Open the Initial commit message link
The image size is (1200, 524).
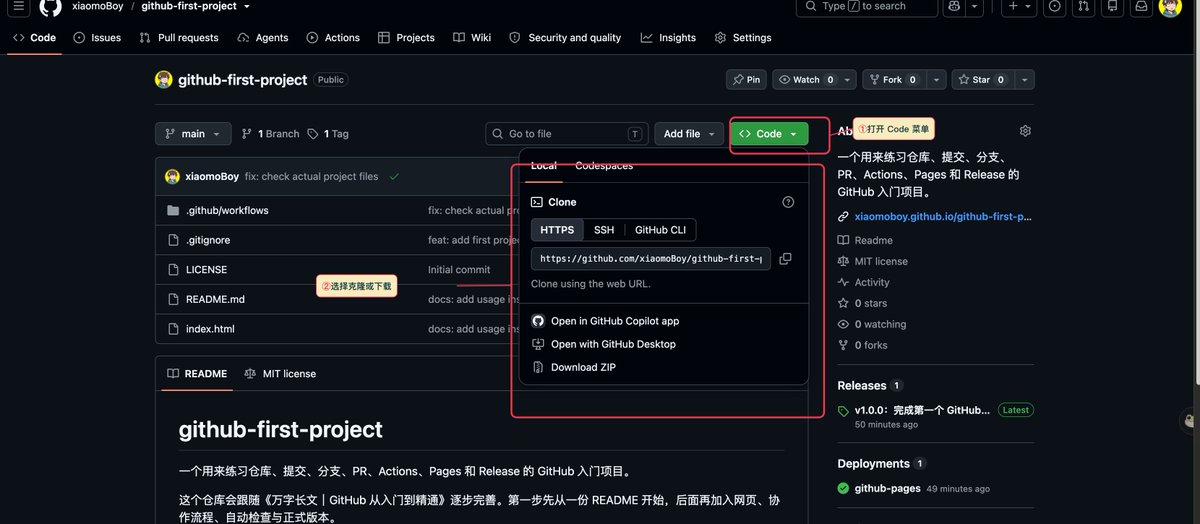click(x=459, y=270)
